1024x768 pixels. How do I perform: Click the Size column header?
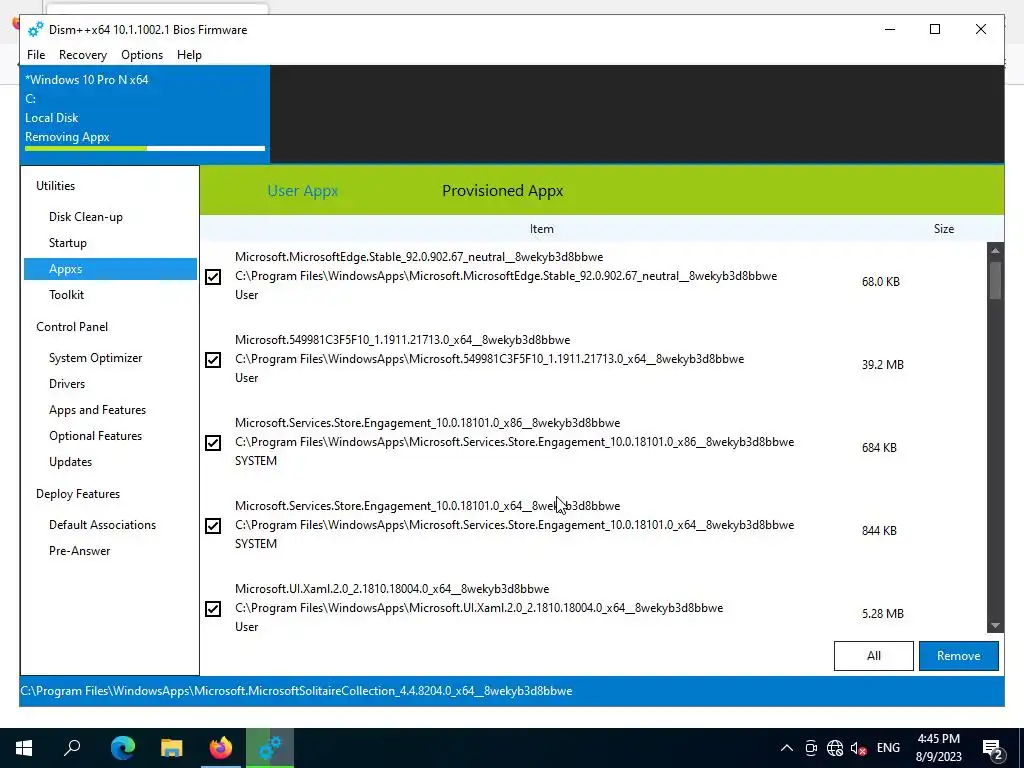944,229
